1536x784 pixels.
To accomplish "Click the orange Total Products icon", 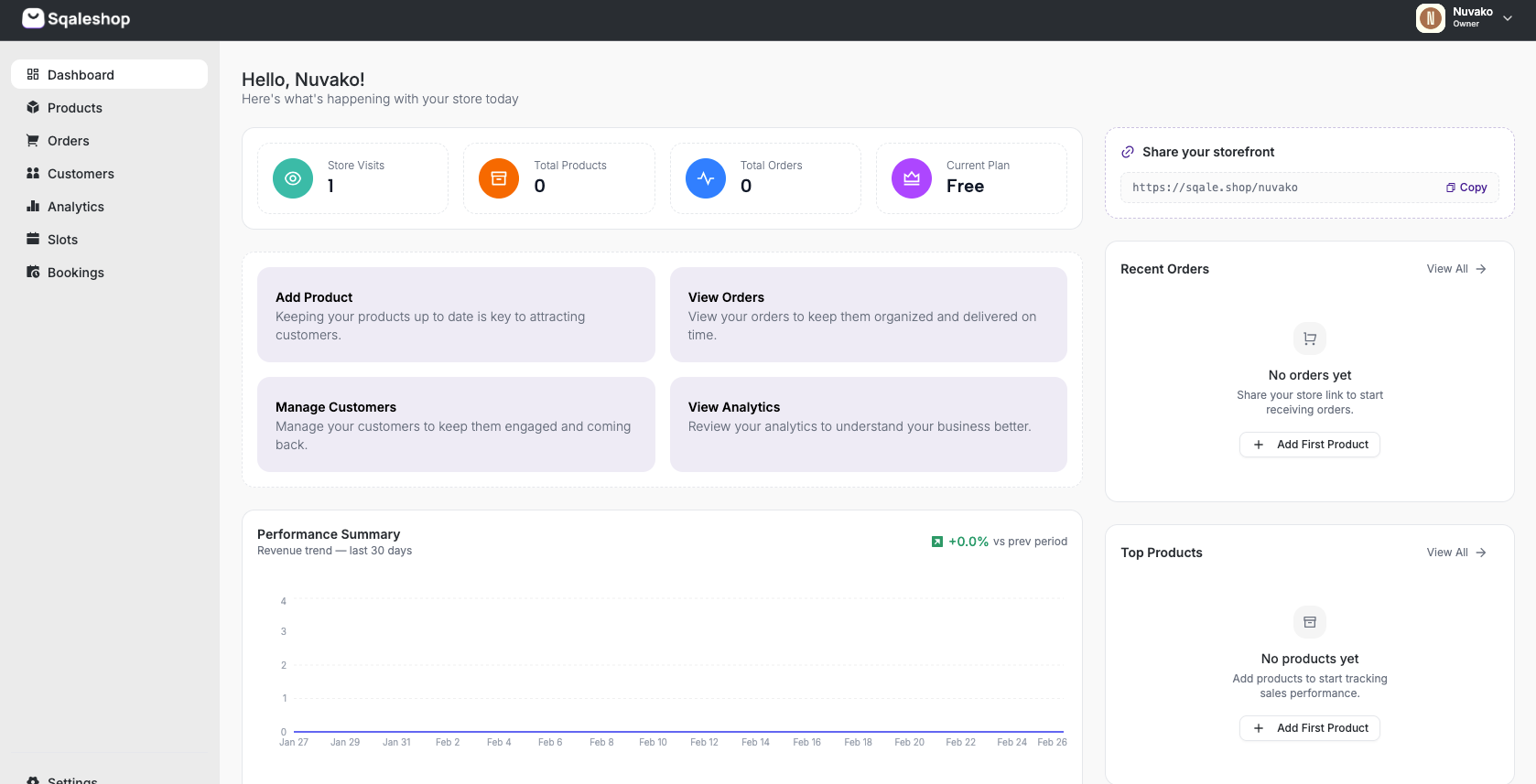I will point(499,178).
